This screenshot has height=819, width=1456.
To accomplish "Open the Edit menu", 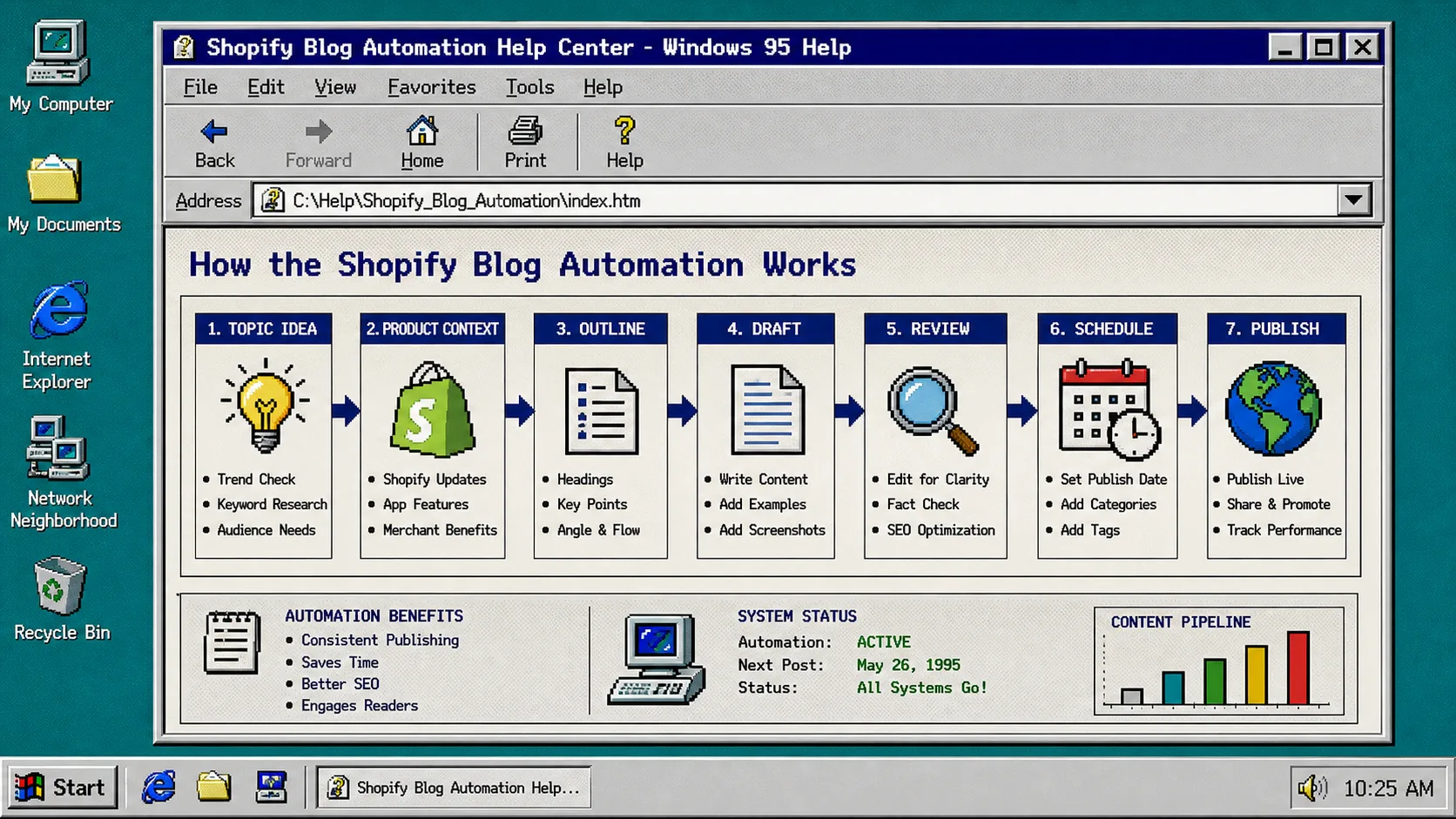I will (266, 87).
